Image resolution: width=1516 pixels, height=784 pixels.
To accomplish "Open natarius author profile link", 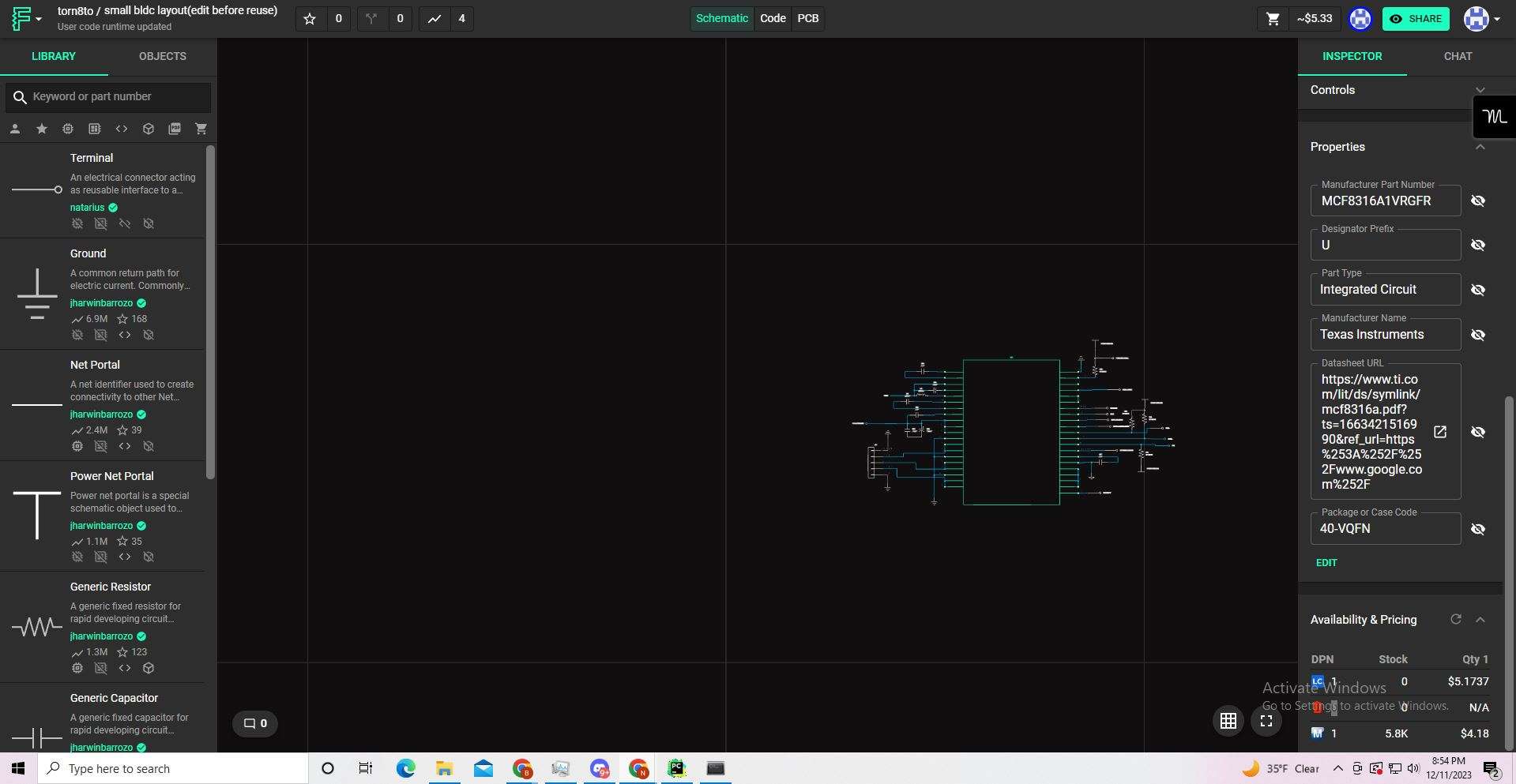I will coord(87,208).
